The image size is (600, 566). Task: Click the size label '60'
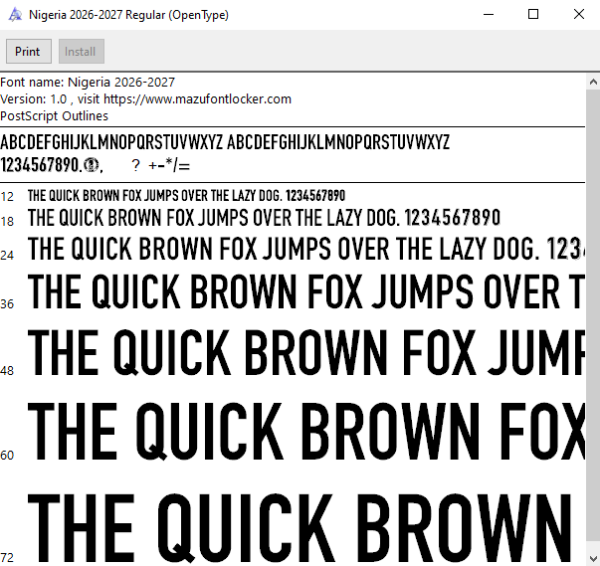7,455
